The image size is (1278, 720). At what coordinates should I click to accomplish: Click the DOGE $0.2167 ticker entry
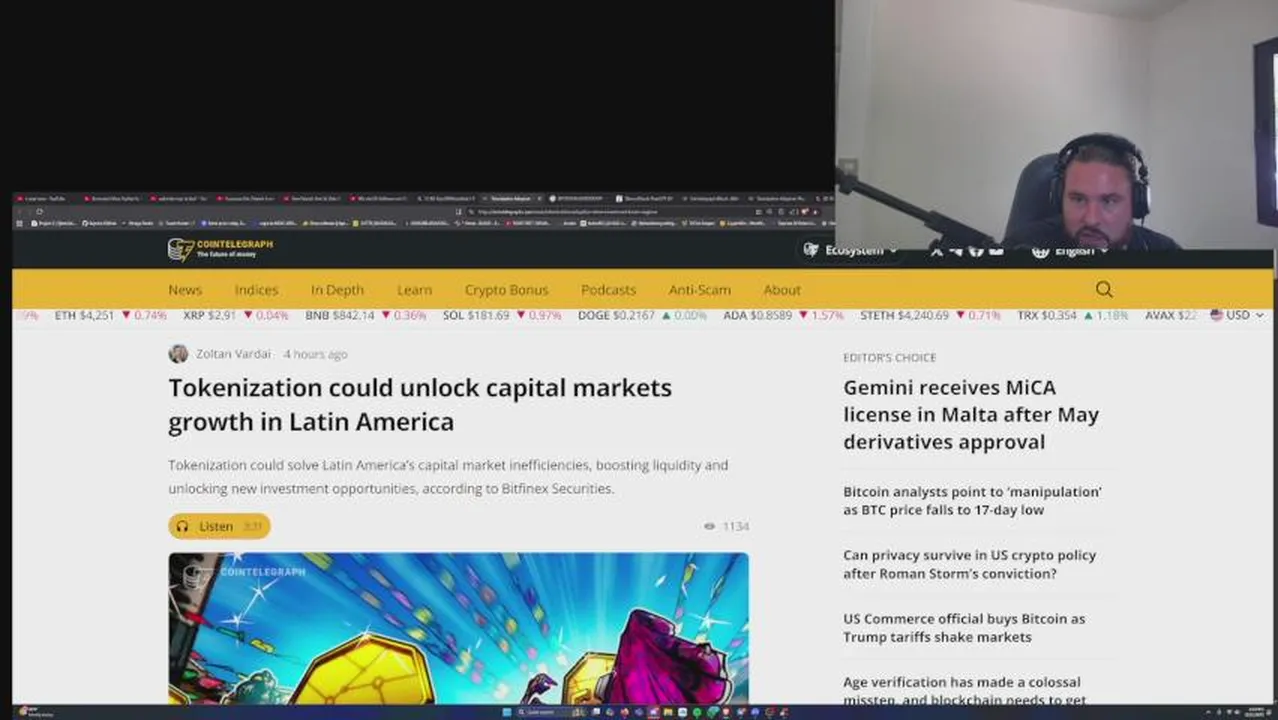pos(642,315)
